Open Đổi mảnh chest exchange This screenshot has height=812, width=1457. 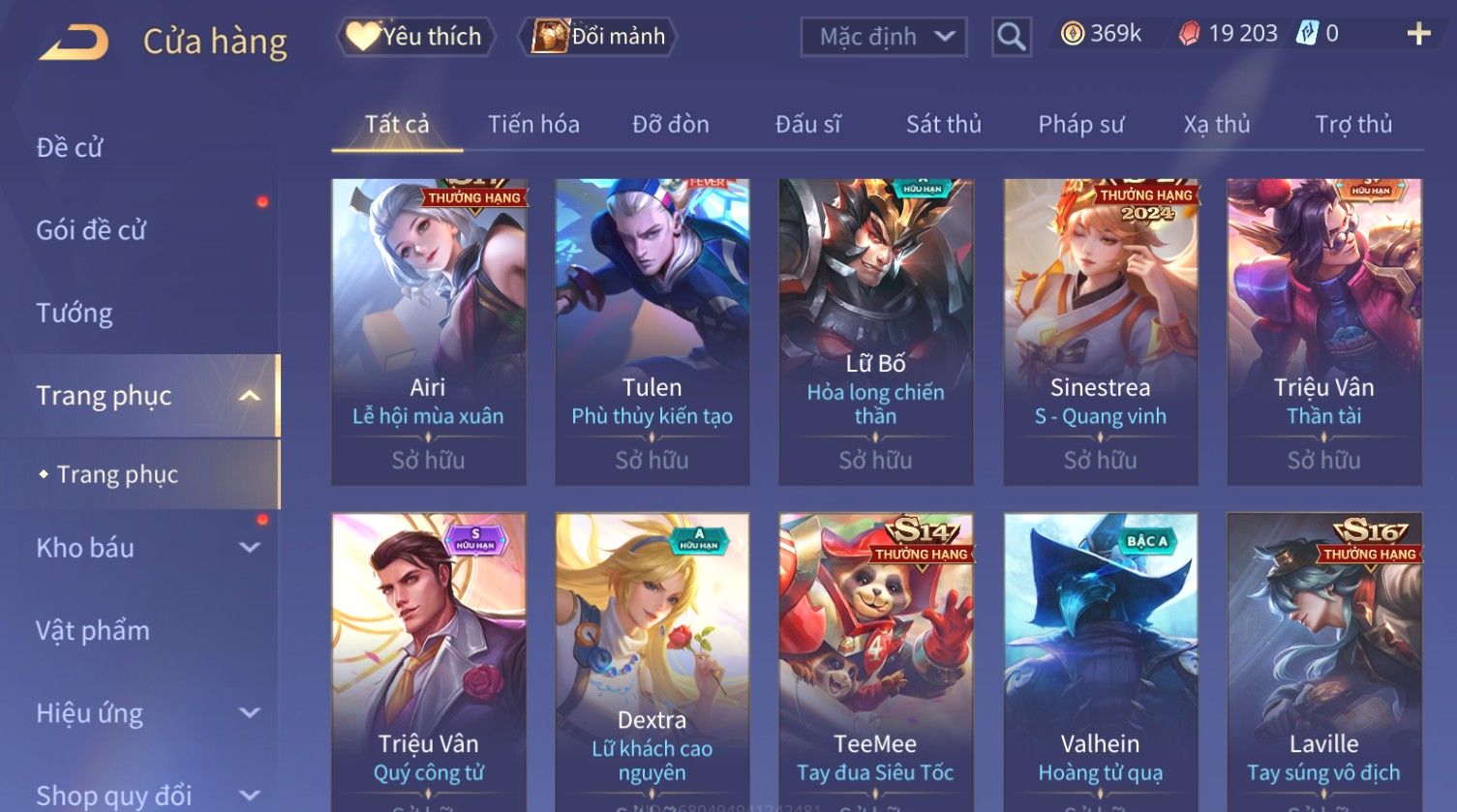tap(598, 37)
